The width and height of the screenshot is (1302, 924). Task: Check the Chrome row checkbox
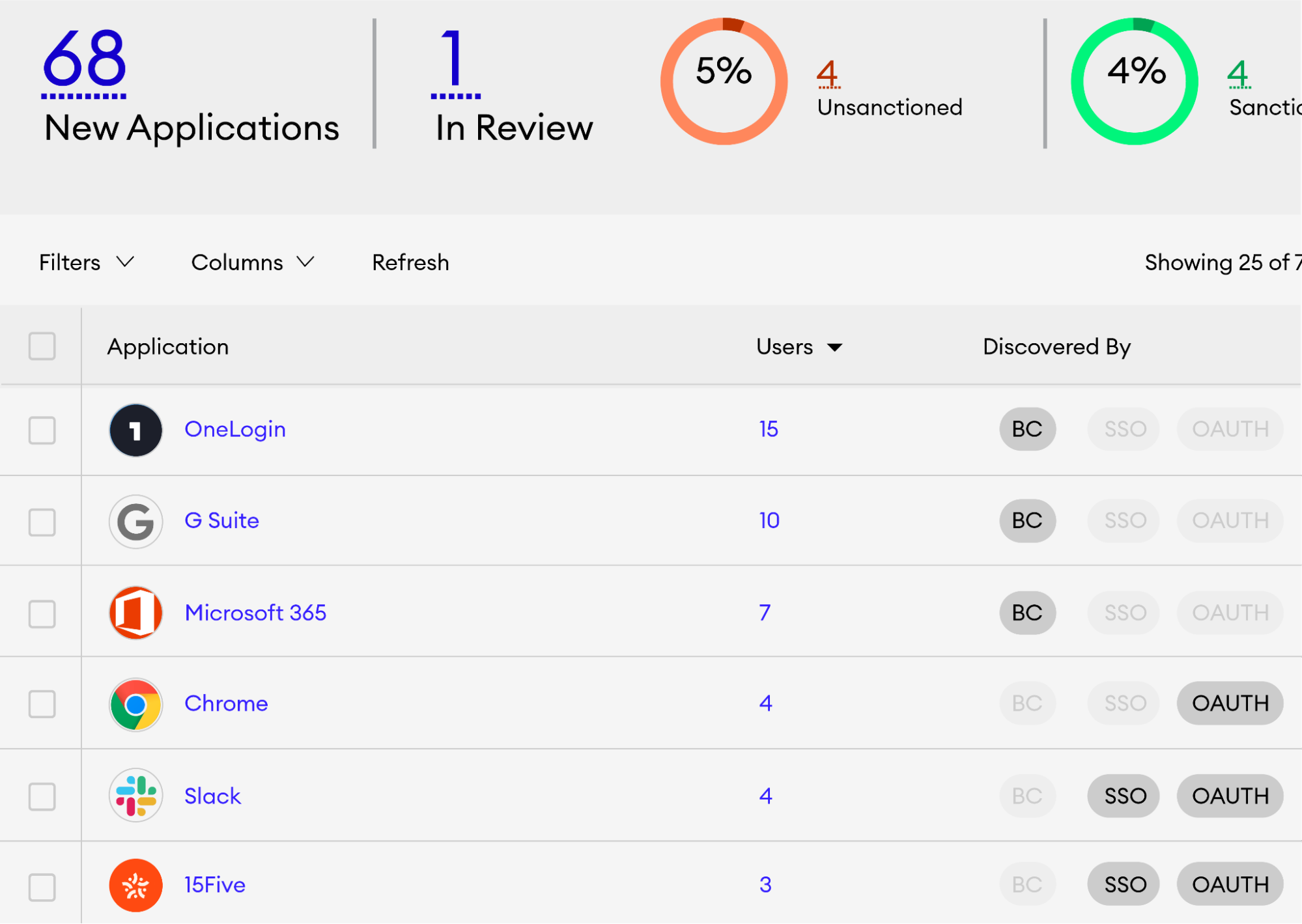pos(42,705)
